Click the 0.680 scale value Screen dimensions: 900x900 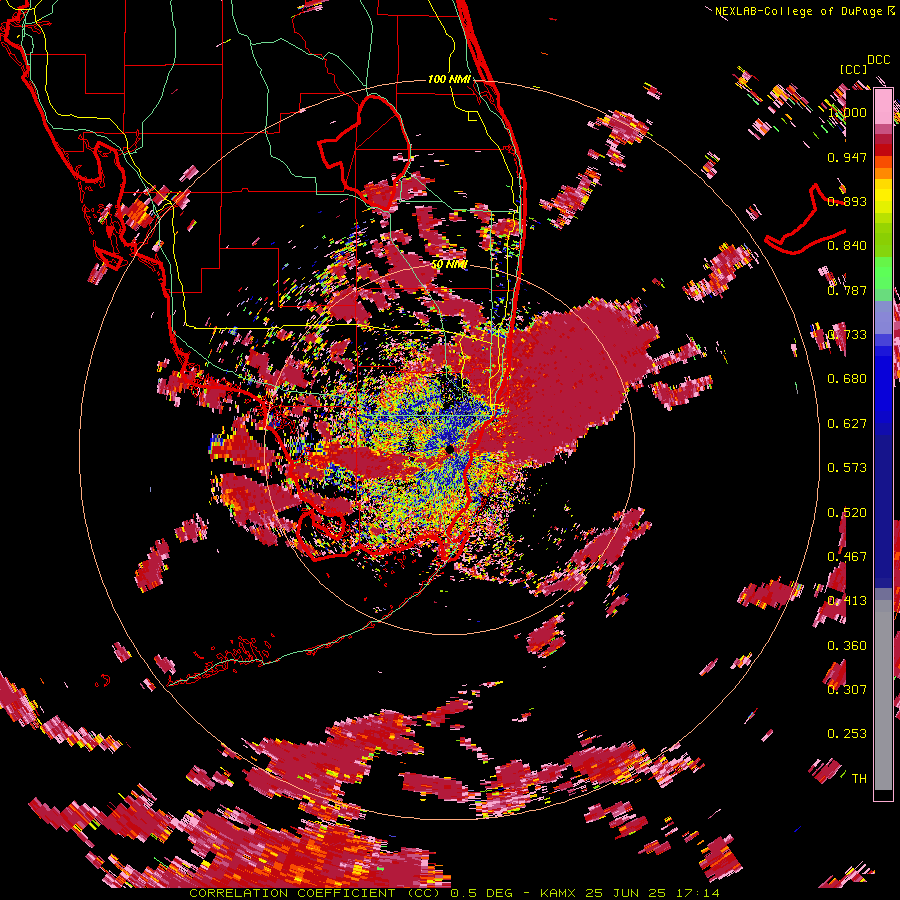[847, 379]
